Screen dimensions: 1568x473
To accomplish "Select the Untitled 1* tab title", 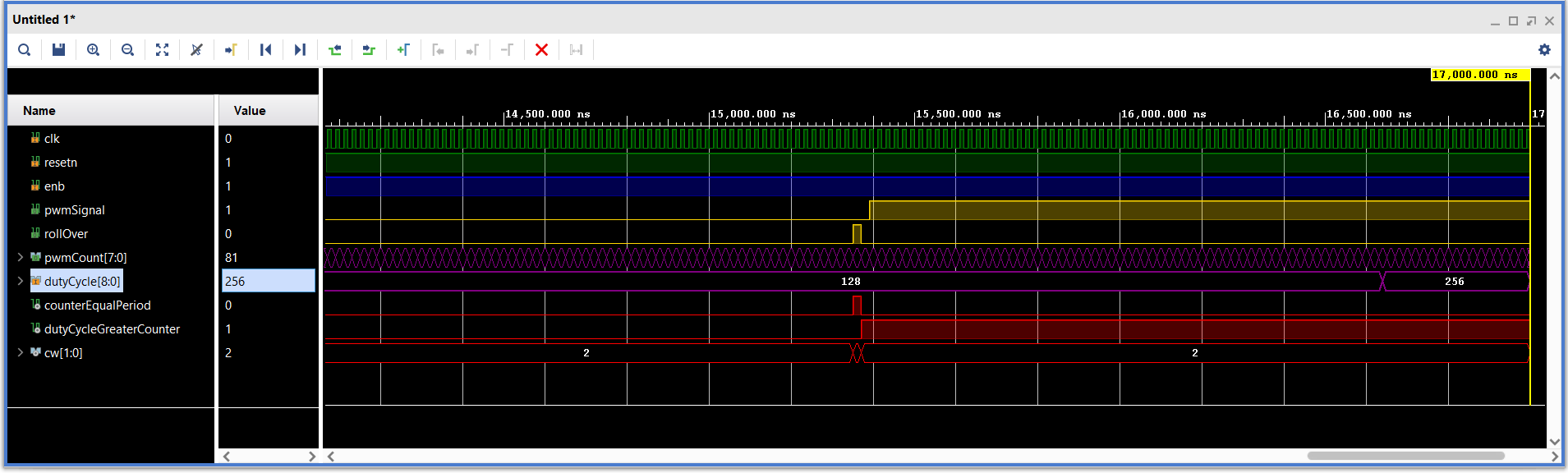I will tap(44, 19).
